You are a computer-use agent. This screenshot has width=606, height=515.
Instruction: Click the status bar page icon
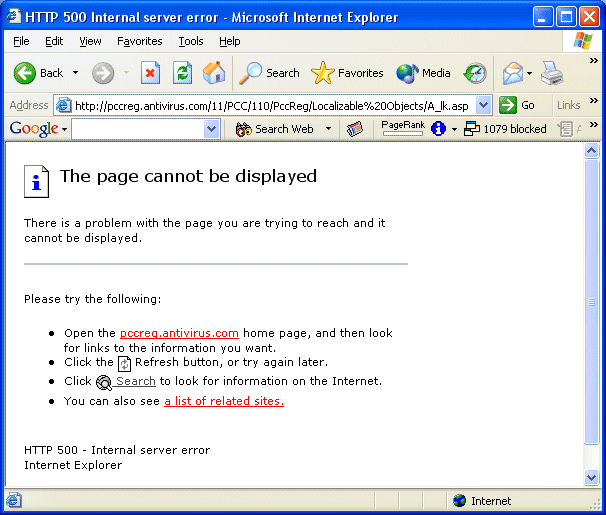[14, 500]
